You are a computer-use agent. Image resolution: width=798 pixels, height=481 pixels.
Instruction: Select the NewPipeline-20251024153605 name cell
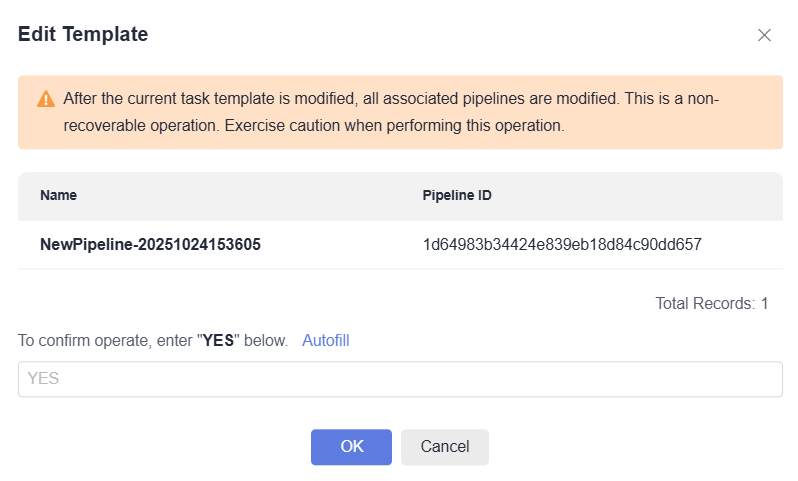coord(150,244)
